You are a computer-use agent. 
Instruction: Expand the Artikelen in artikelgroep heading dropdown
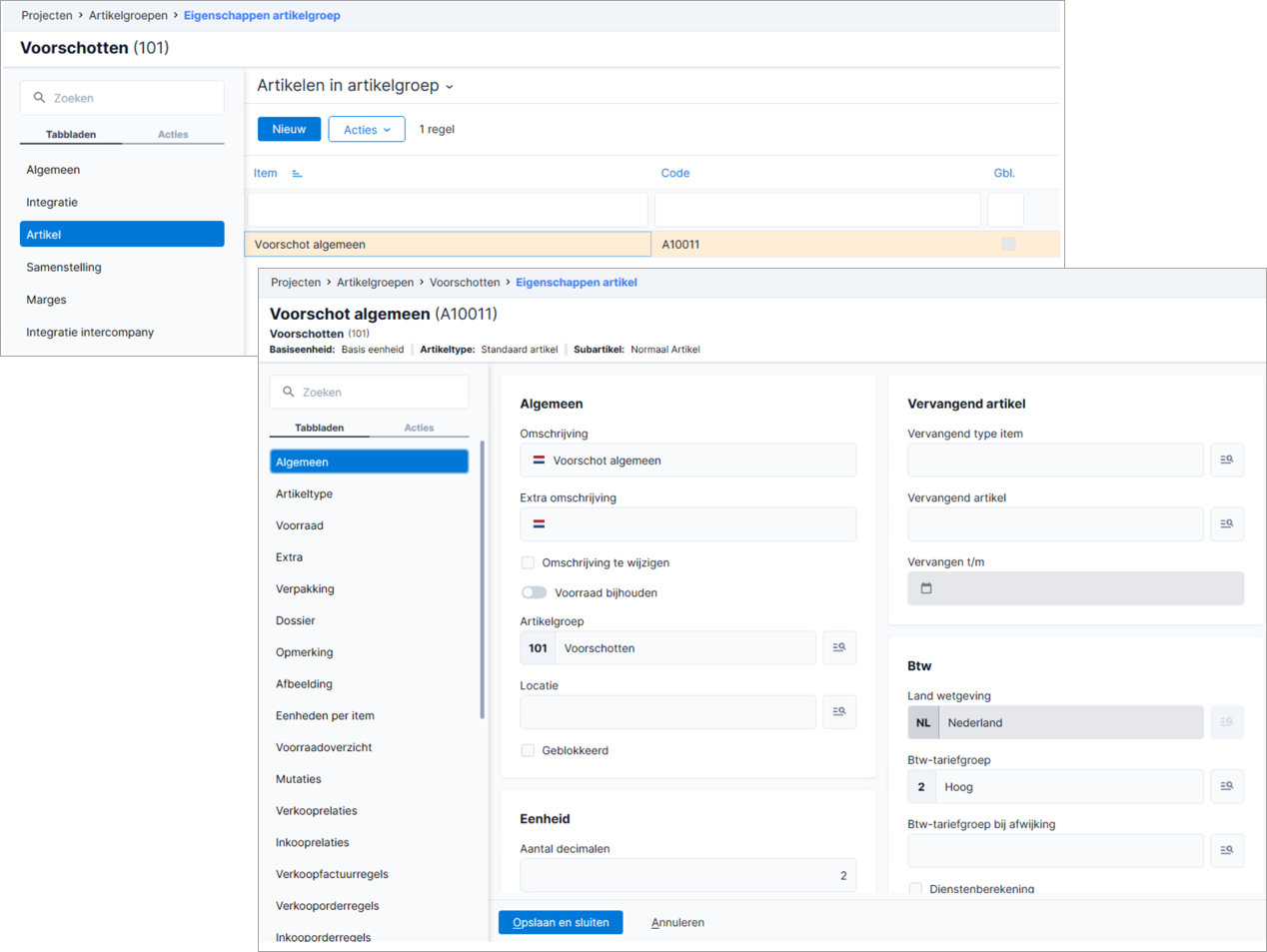[449, 87]
